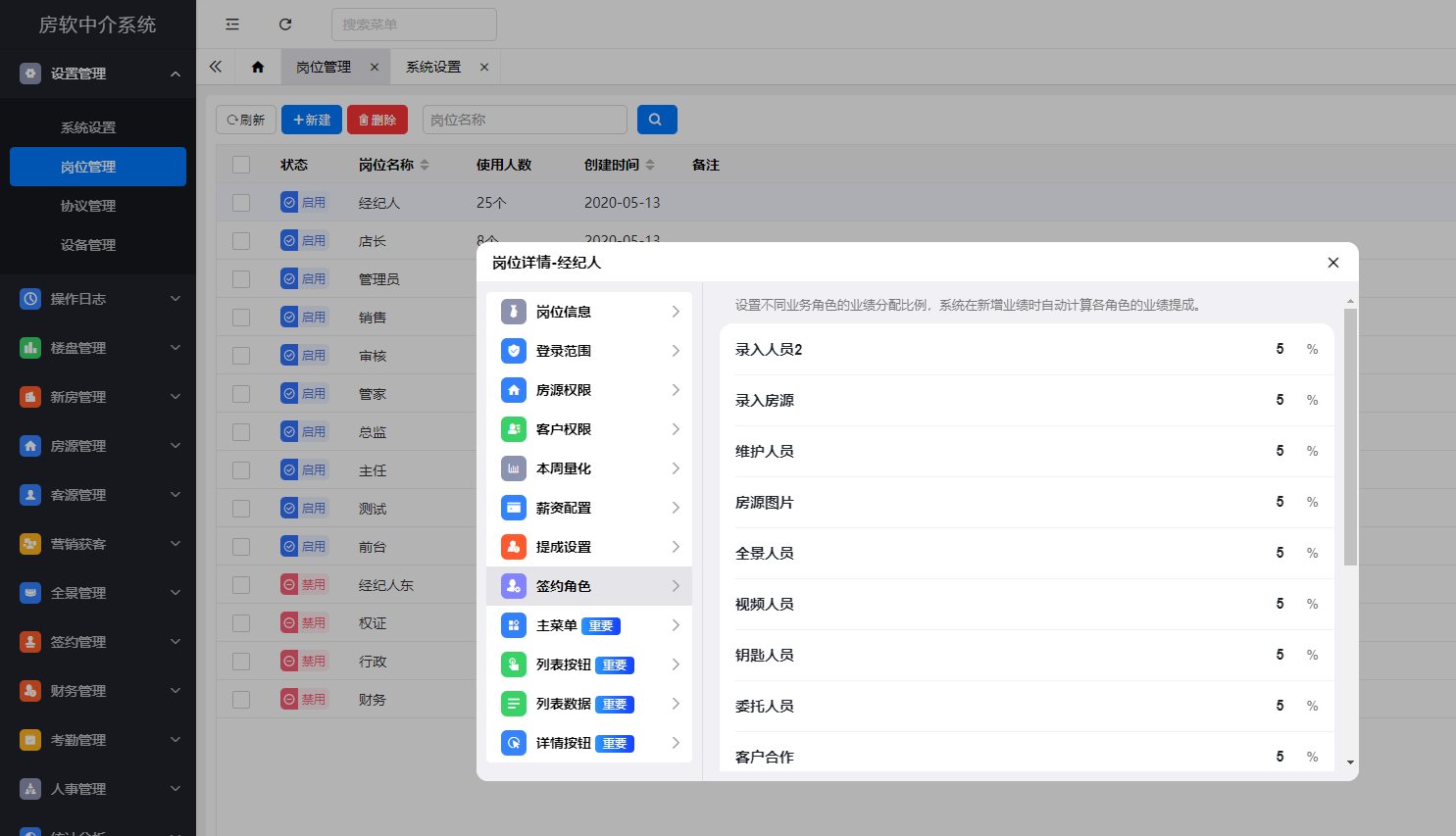Switch to the 岗位管理 tab
Viewport: 1456px width, 836px height.
324,67
